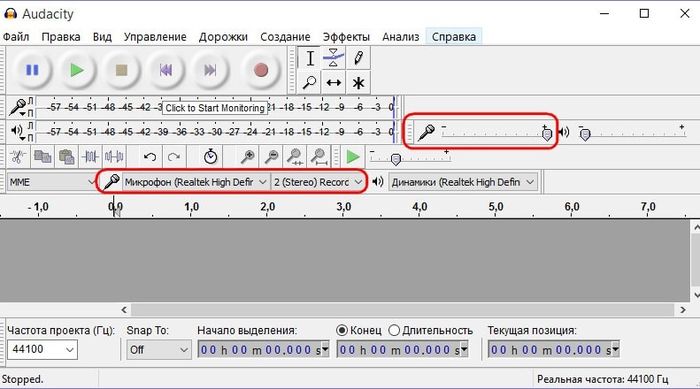Select the Time Shift arrow tool
Viewport: 700px width, 389px height.
333,83
